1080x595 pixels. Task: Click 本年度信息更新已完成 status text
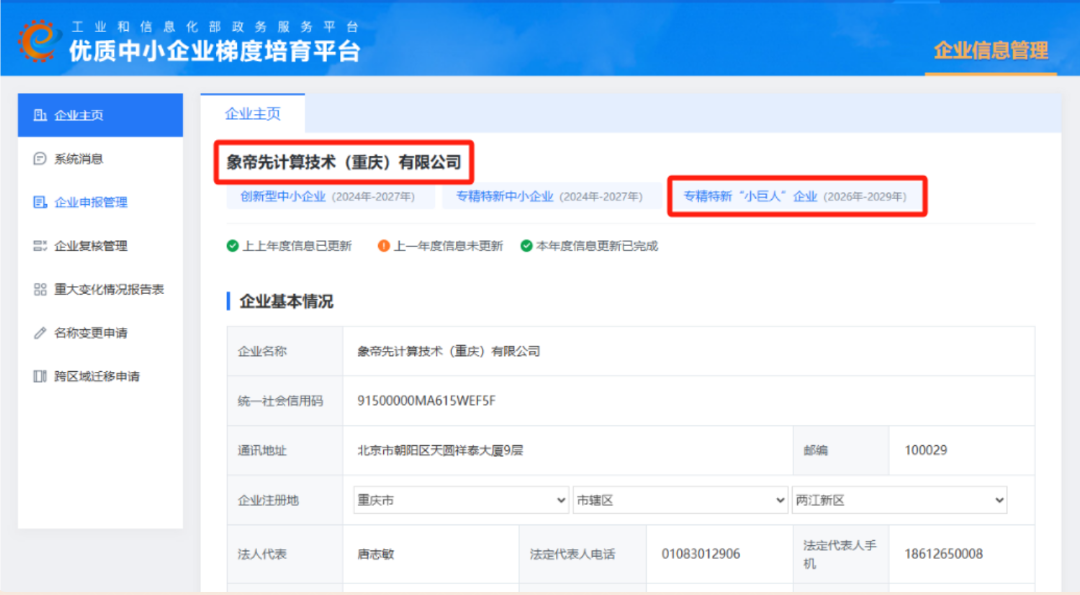pyautogui.click(x=597, y=246)
